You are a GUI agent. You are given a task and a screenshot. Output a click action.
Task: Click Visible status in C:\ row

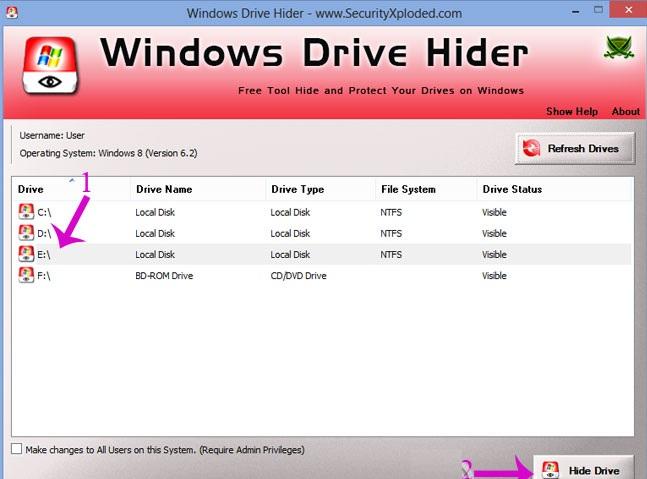pyautogui.click(x=494, y=212)
